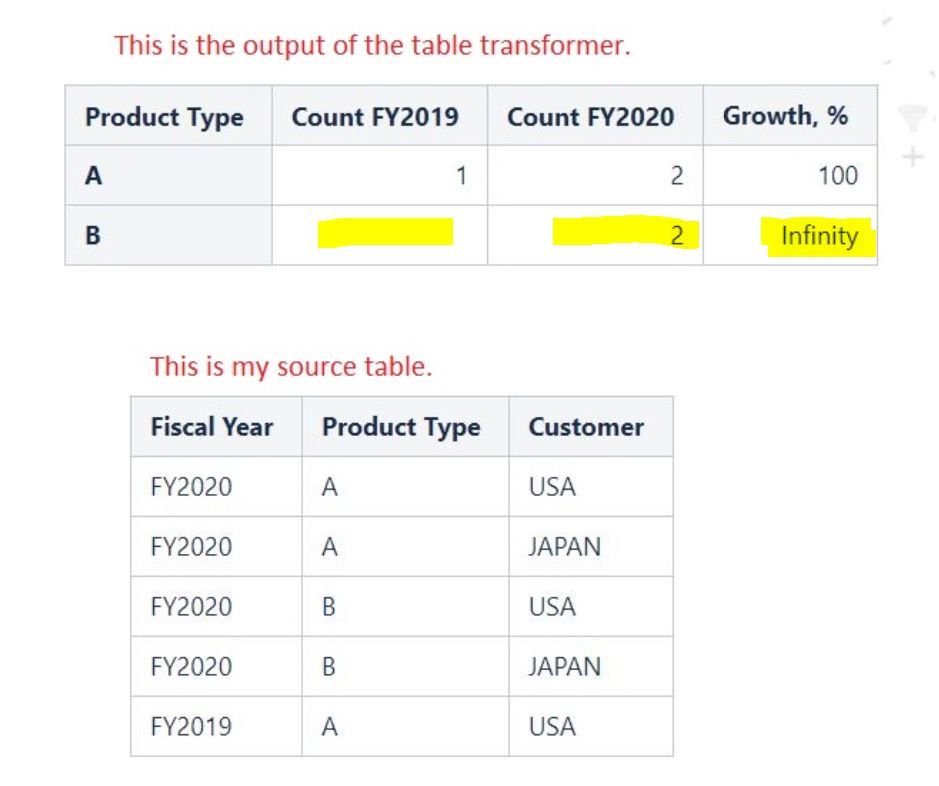939x786 pixels.
Task: Click the Product Type header in the source table
Action: tap(405, 427)
